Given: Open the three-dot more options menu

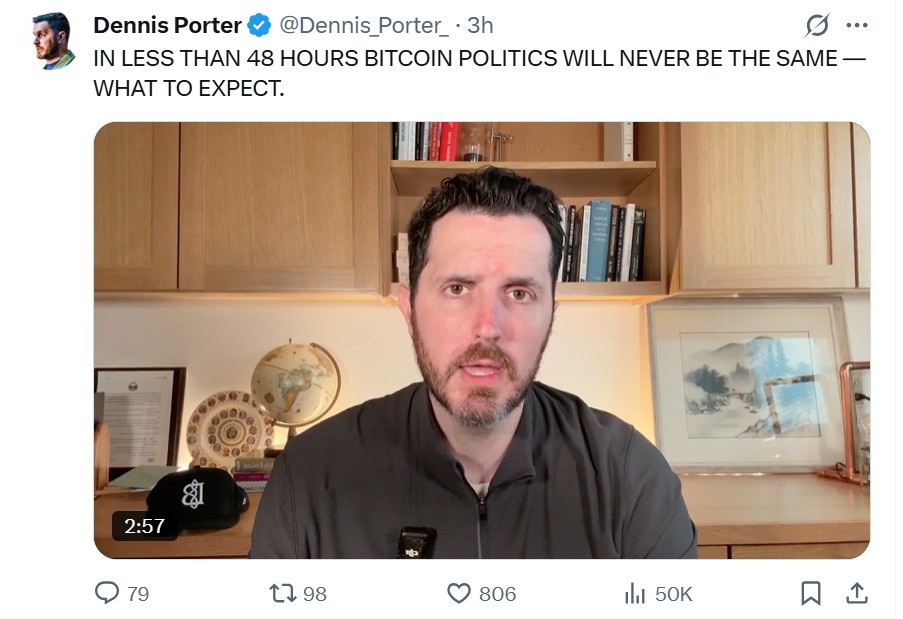Looking at the screenshot, I should [x=857, y=25].
